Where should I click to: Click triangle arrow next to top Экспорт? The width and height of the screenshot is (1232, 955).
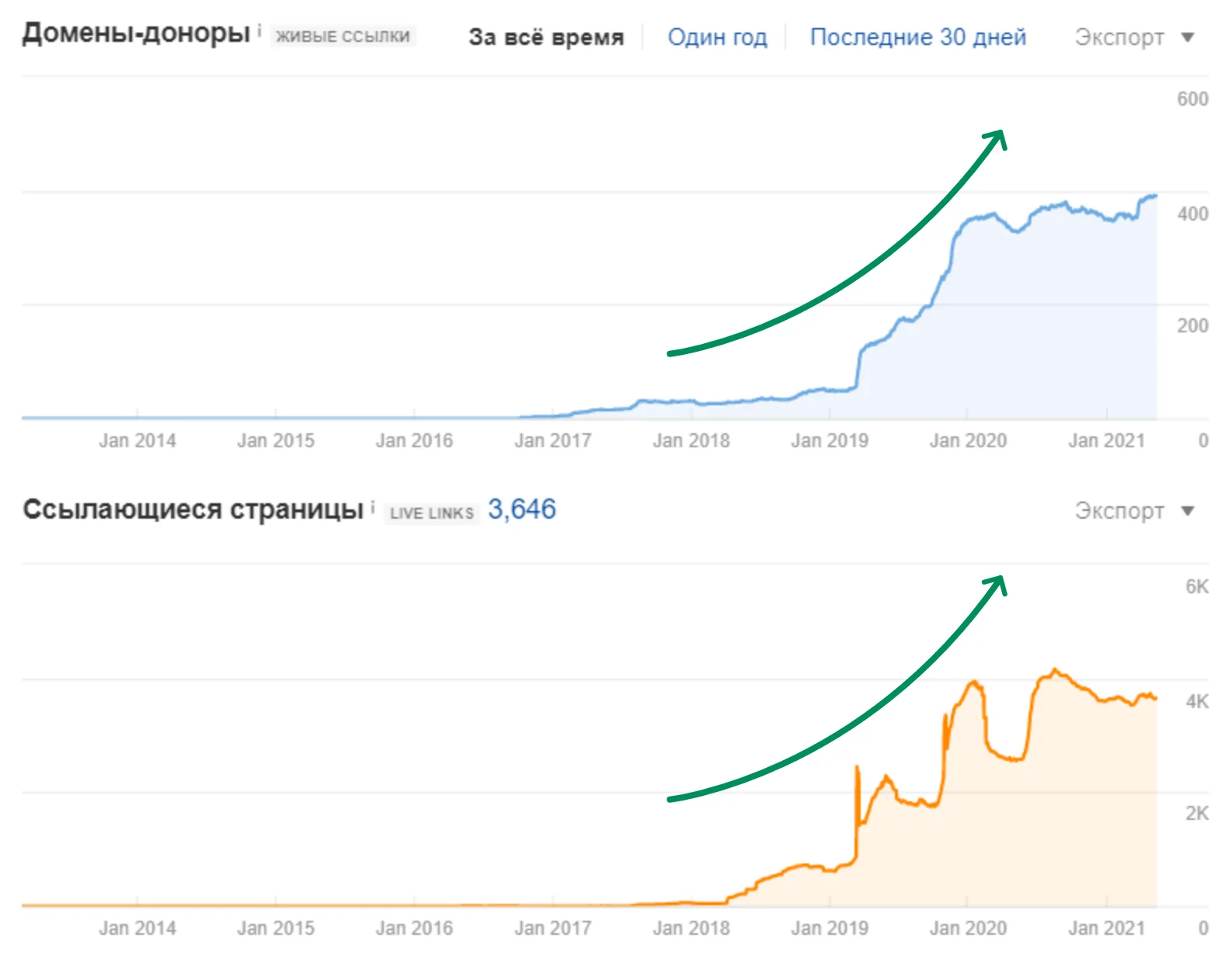(1187, 37)
